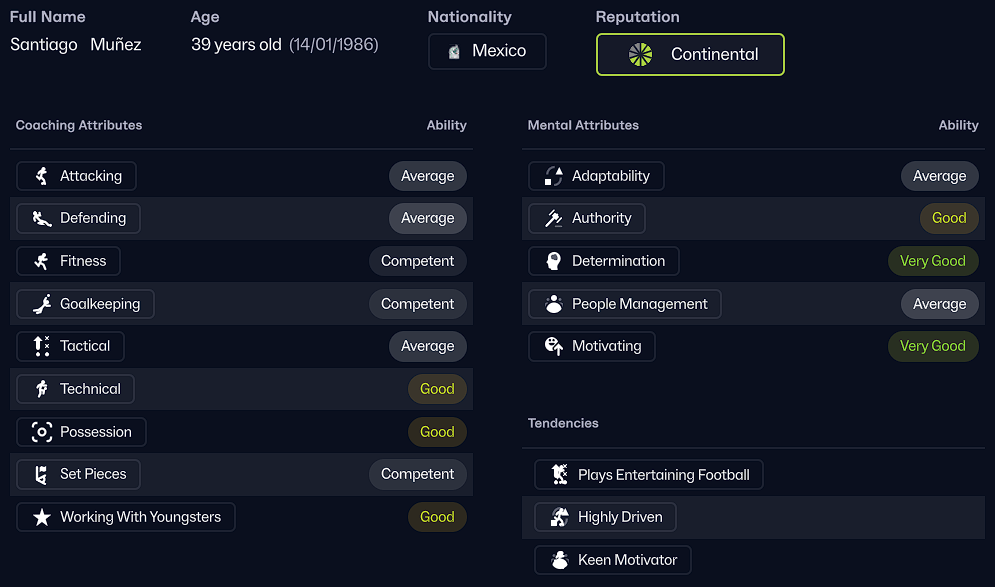Select the Determination head icon

click(553, 261)
